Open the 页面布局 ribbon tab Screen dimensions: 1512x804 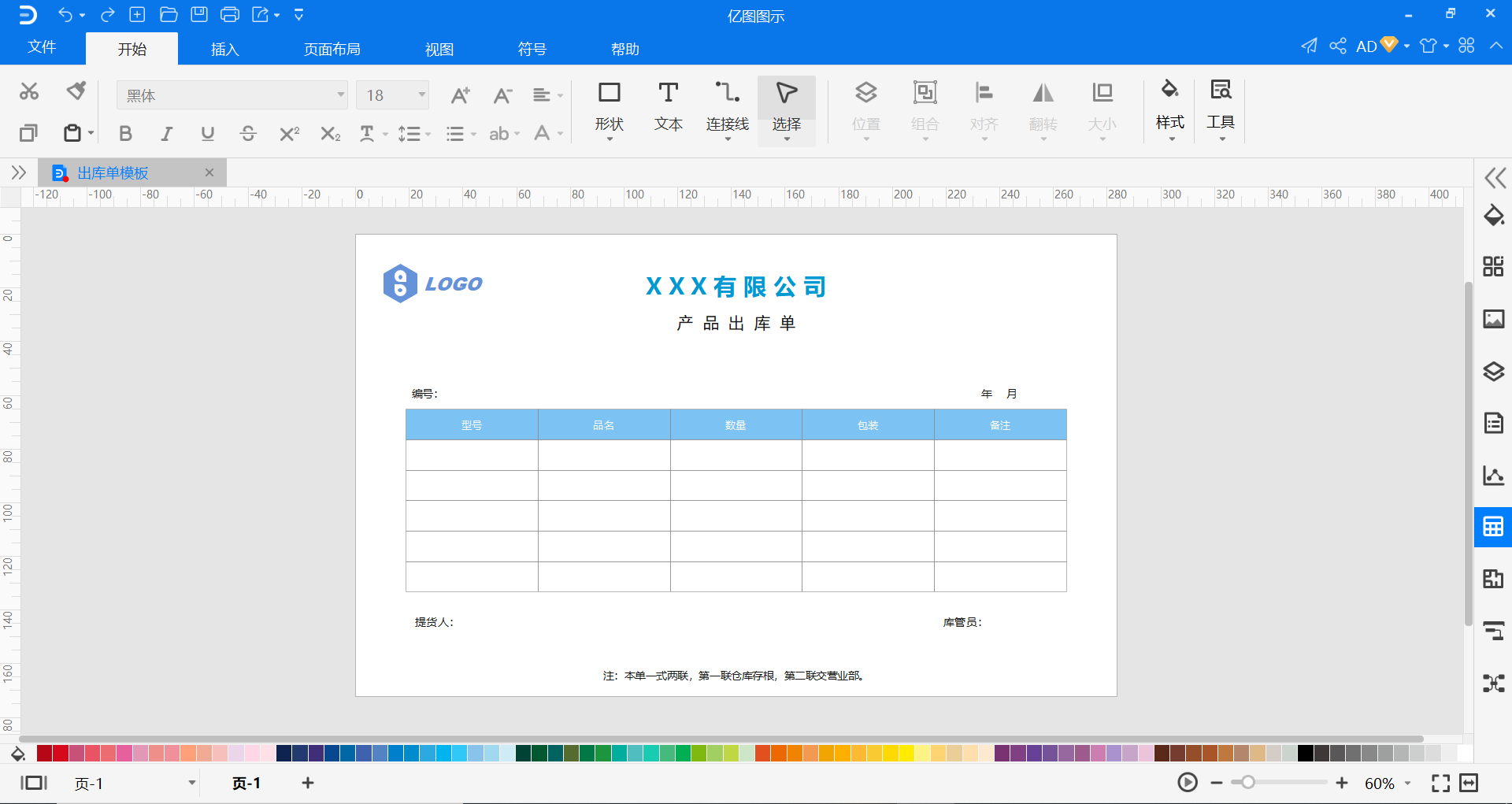tap(332, 49)
